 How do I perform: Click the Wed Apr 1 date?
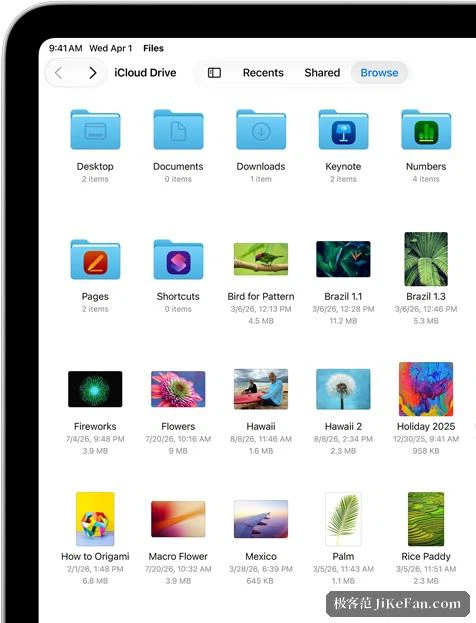point(110,48)
